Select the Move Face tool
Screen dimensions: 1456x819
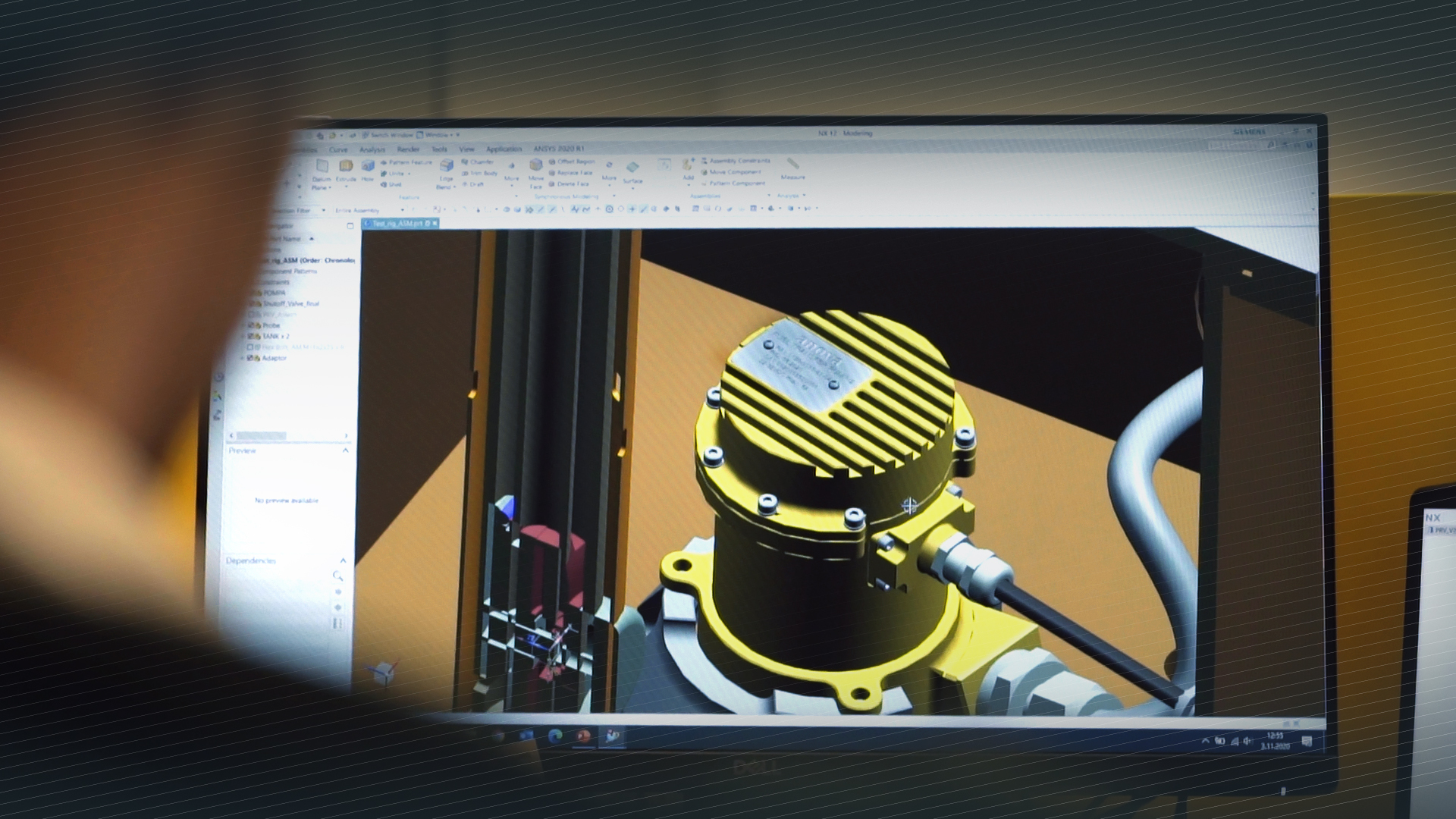tap(536, 174)
